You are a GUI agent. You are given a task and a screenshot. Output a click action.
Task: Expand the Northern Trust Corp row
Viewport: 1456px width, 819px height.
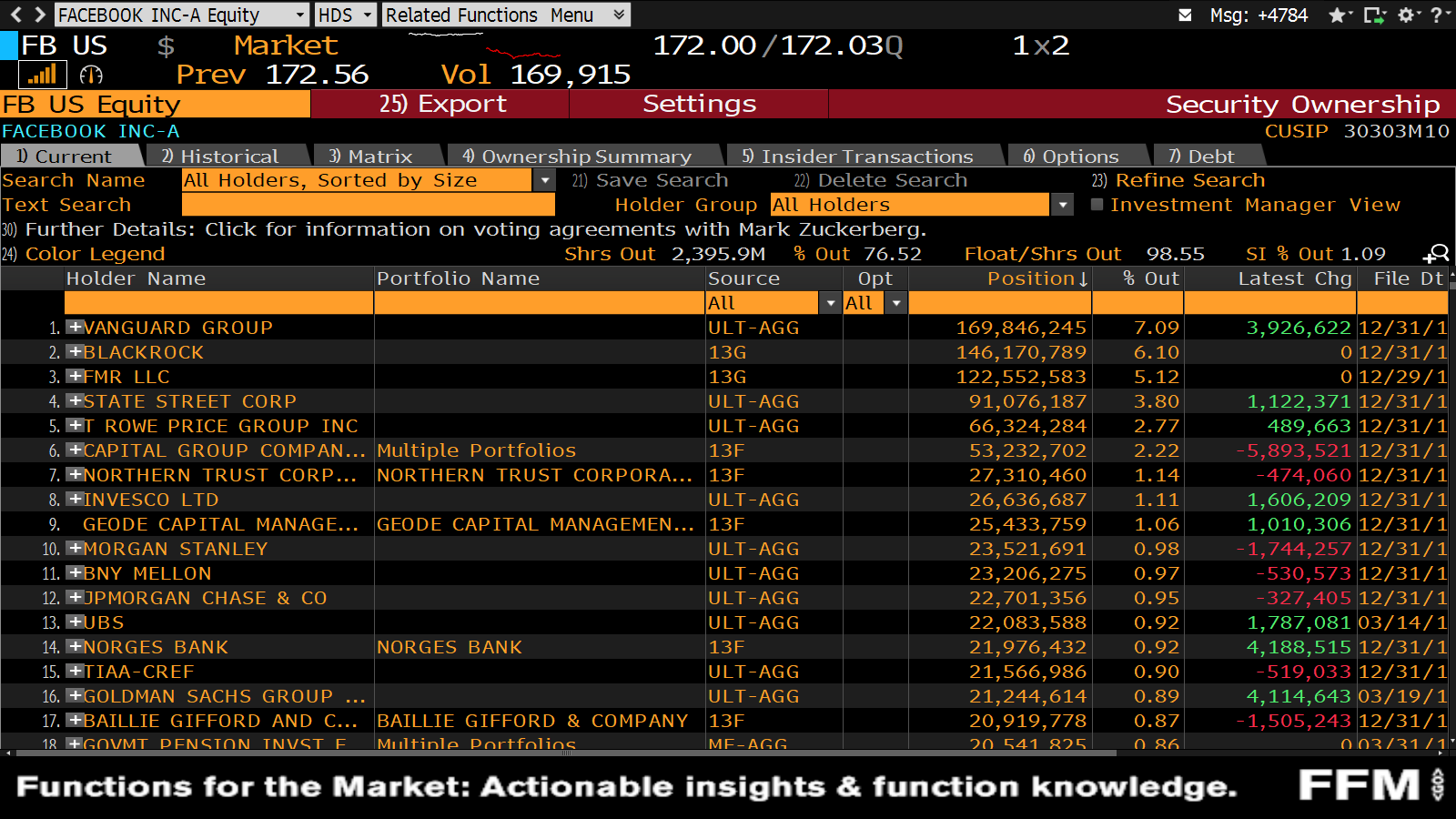pyautogui.click(x=75, y=474)
